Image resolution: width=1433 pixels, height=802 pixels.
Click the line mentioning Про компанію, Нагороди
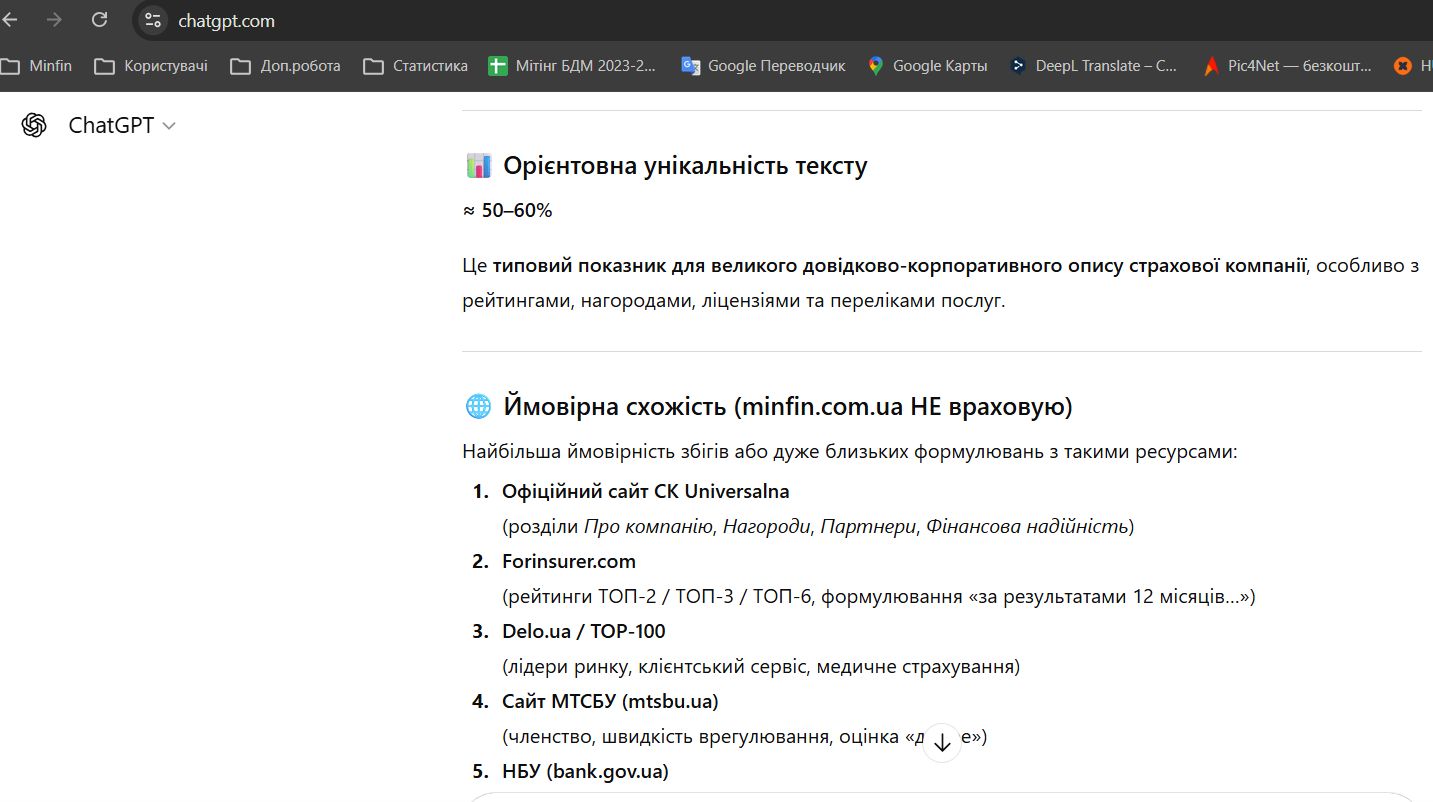818,526
